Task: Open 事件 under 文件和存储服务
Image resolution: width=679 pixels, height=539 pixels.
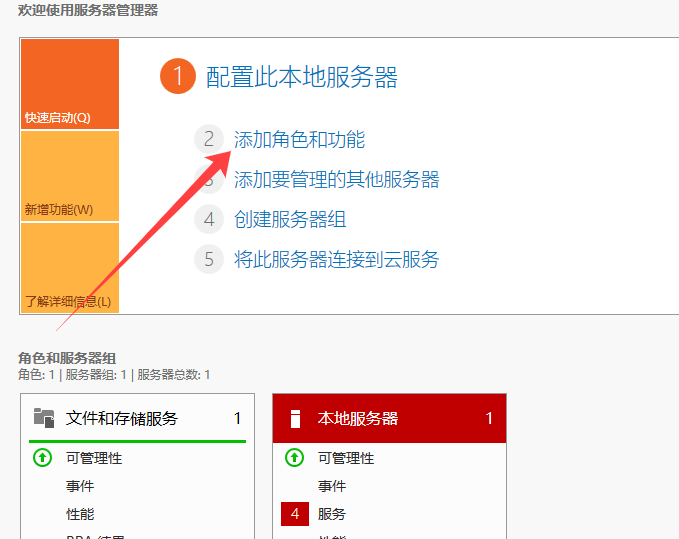Action: pos(80,486)
